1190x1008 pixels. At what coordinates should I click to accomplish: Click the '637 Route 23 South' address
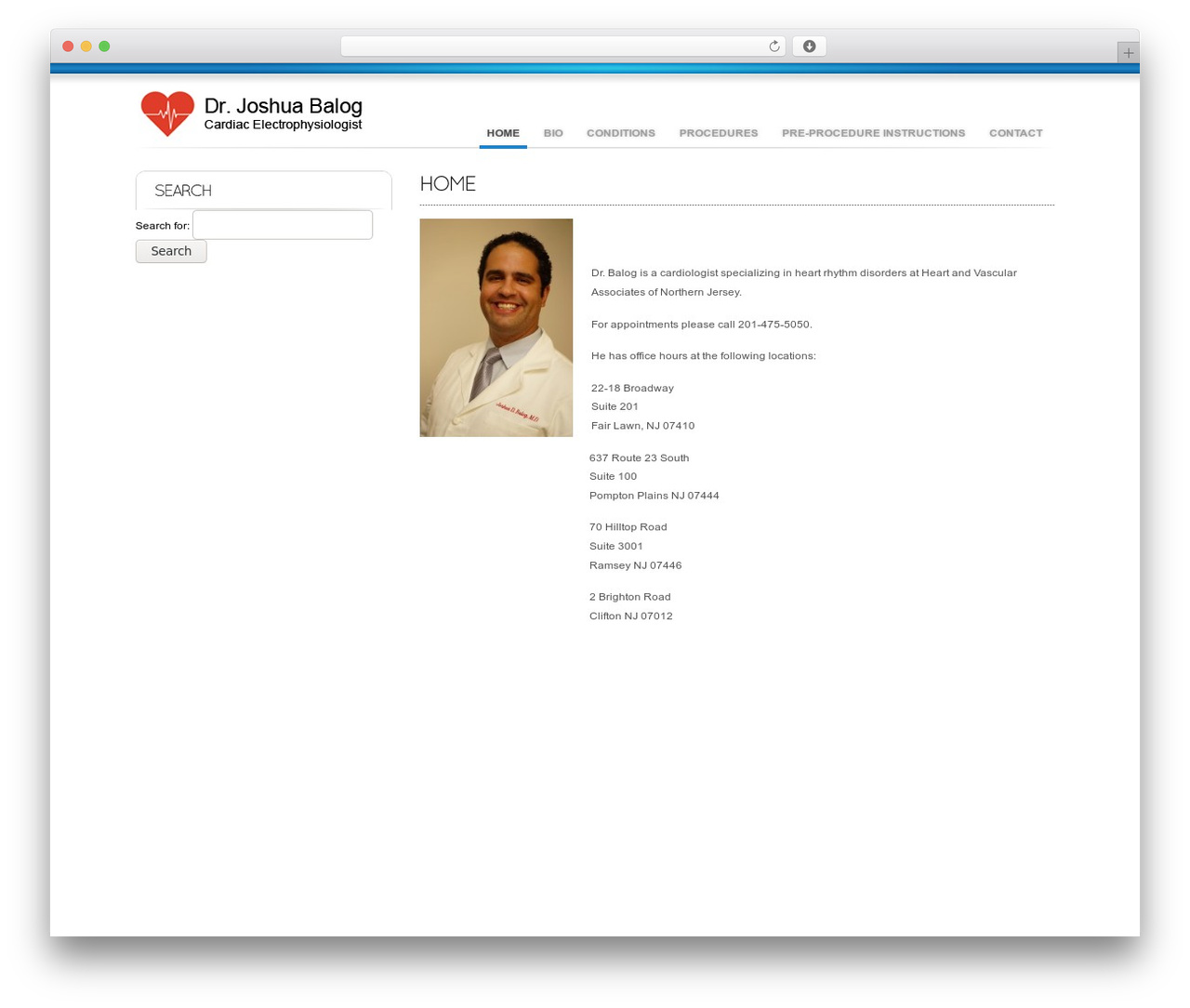click(640, 458)
